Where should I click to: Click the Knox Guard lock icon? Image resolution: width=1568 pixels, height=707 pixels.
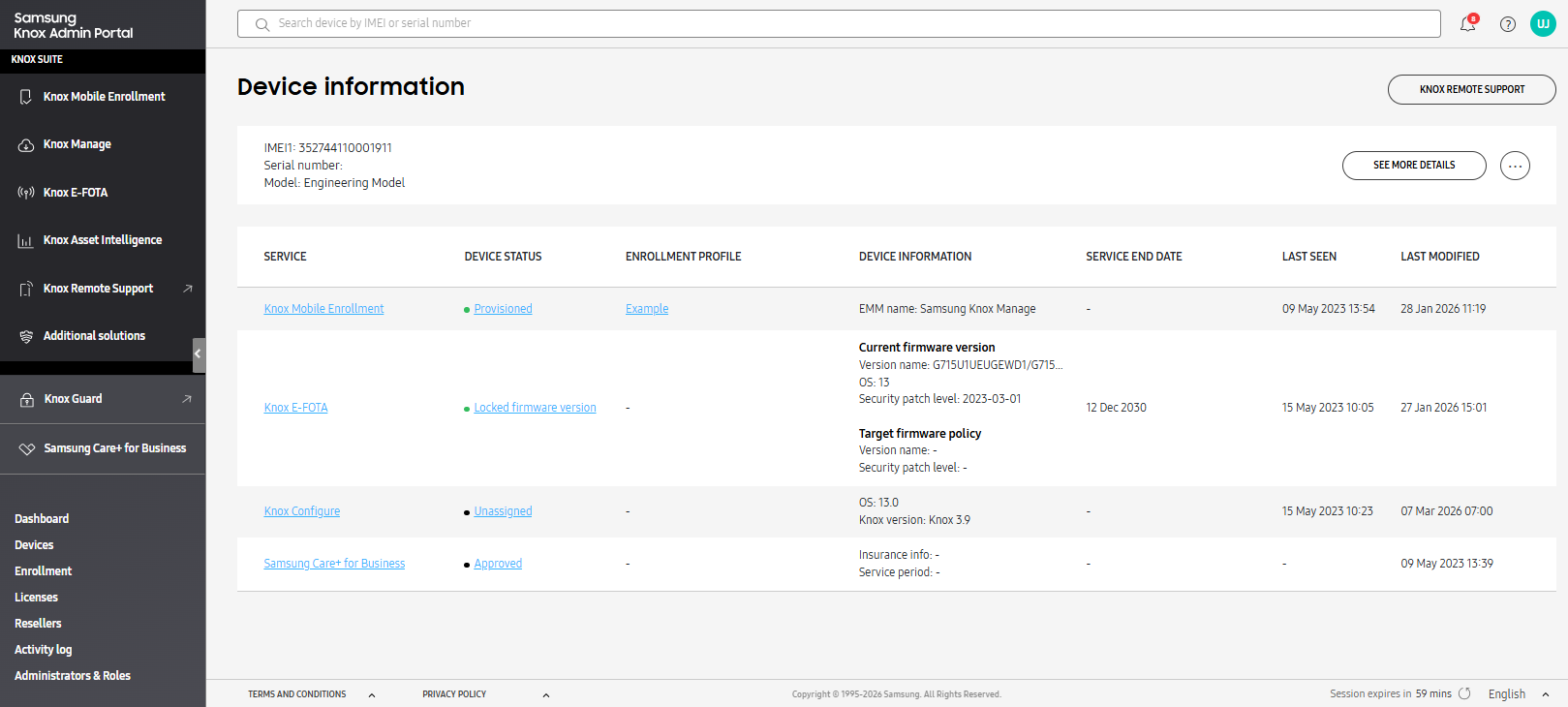(x=27, y=399)
